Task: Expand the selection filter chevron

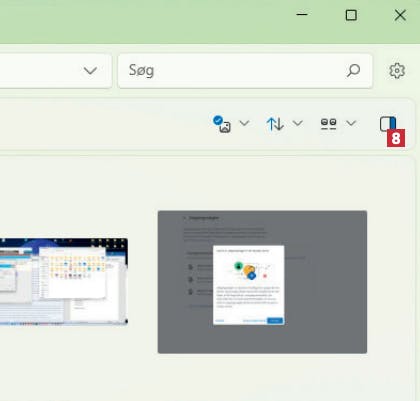Action: tap(244, 123)
